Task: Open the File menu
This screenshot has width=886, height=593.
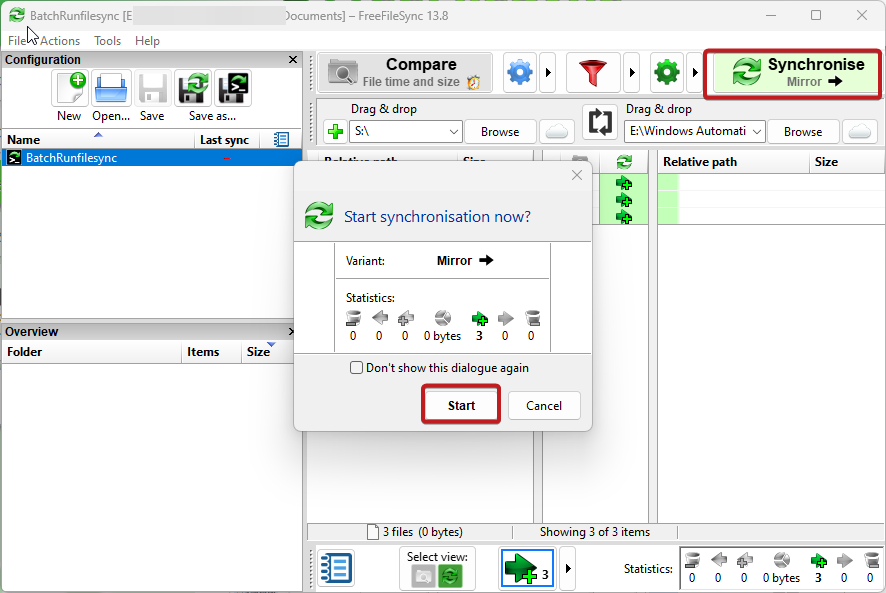Action: tap(17, 41)
